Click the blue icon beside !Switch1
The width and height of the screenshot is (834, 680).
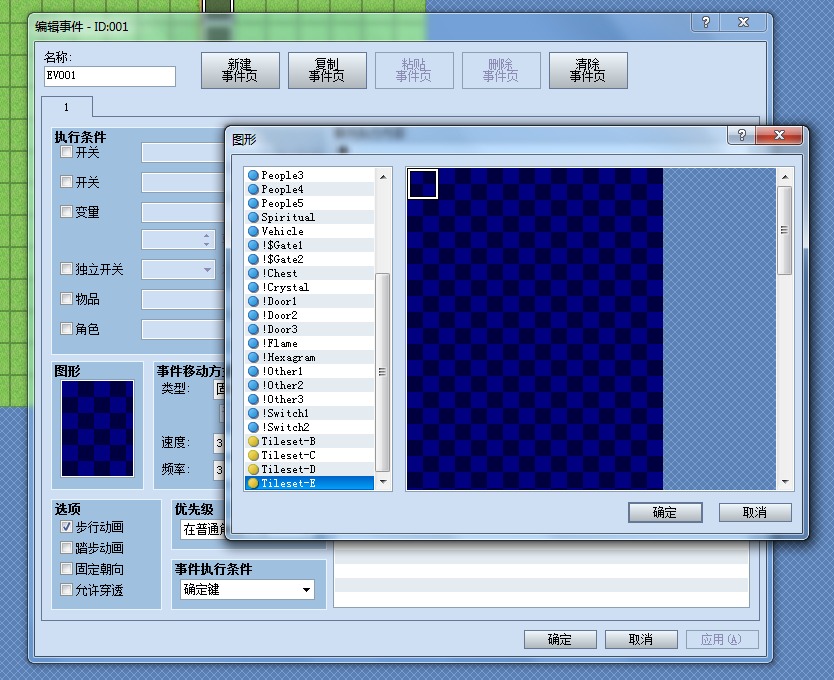(x=253, y=413)
